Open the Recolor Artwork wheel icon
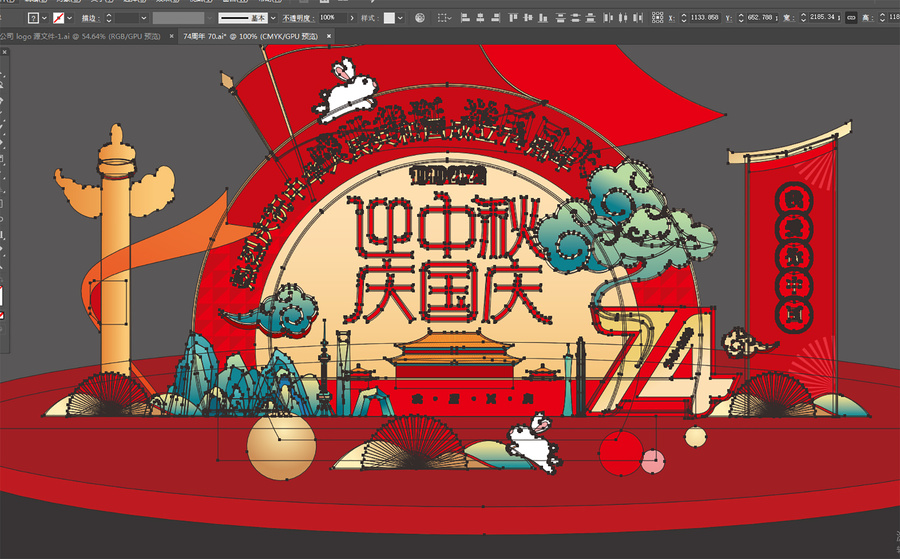Viewport: 900px width, 559px height. 420,18
